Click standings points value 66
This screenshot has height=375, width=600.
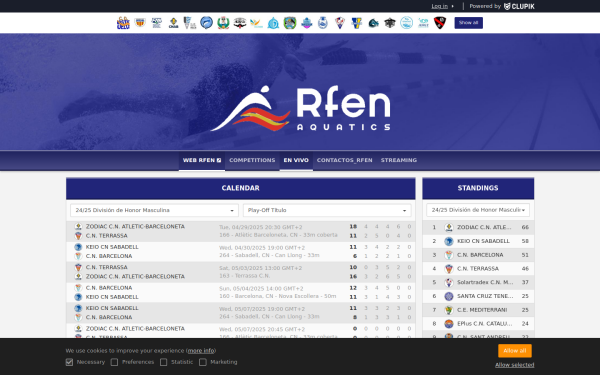click(x=525, y=228)
